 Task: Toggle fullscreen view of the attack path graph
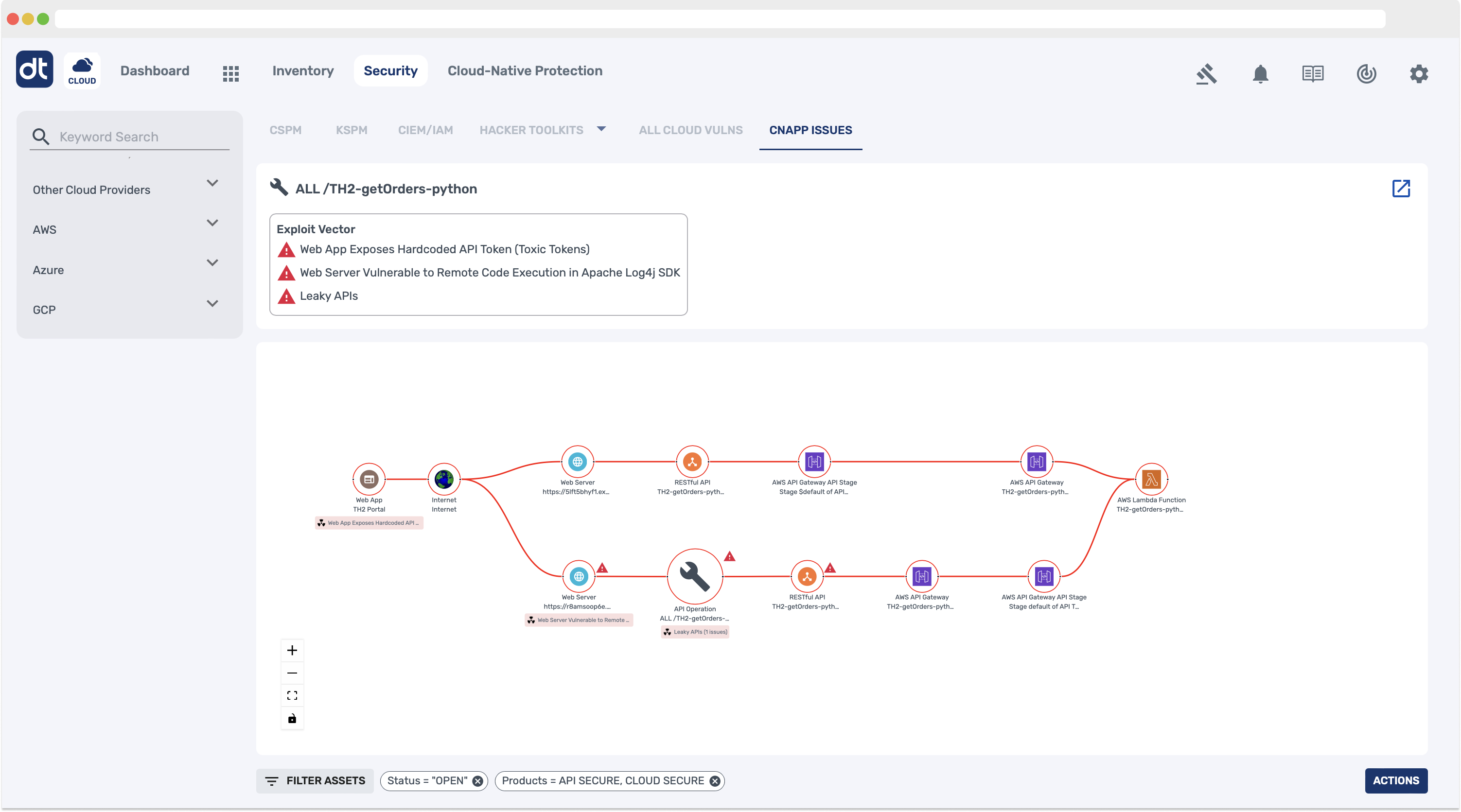click(x=292, y=695)
